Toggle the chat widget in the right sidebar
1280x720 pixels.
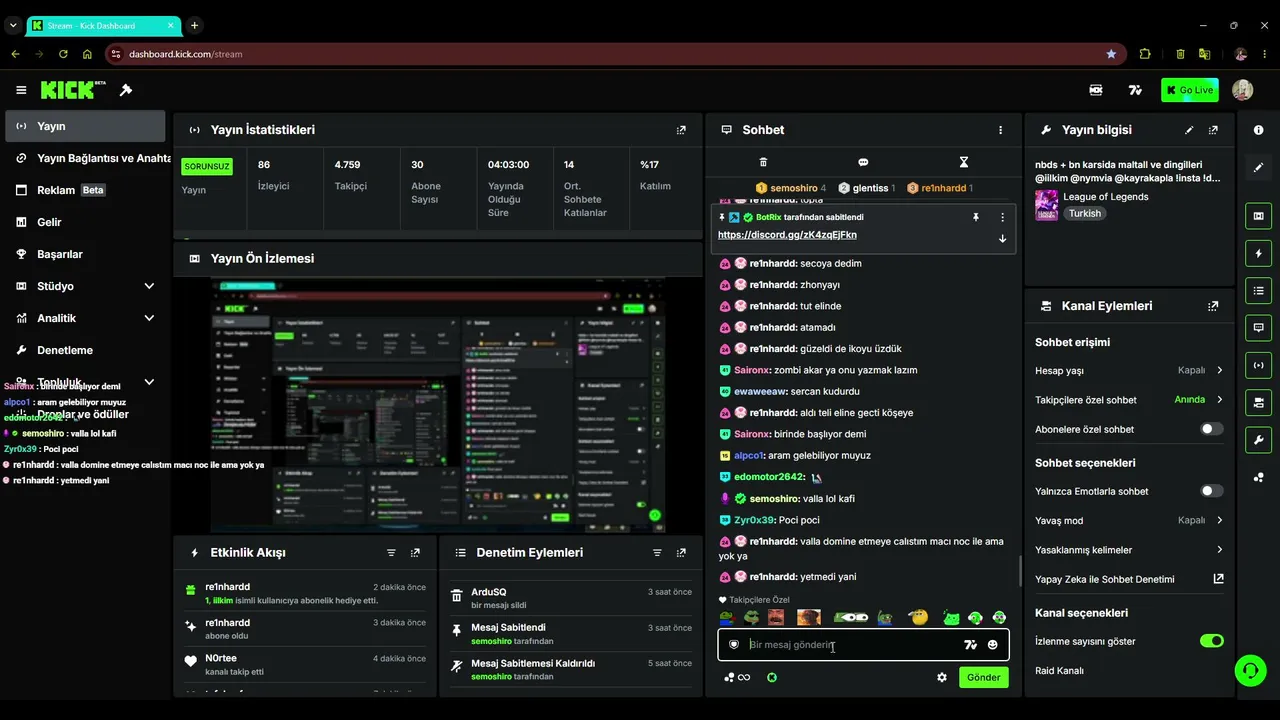click(x=1258, y=327)
